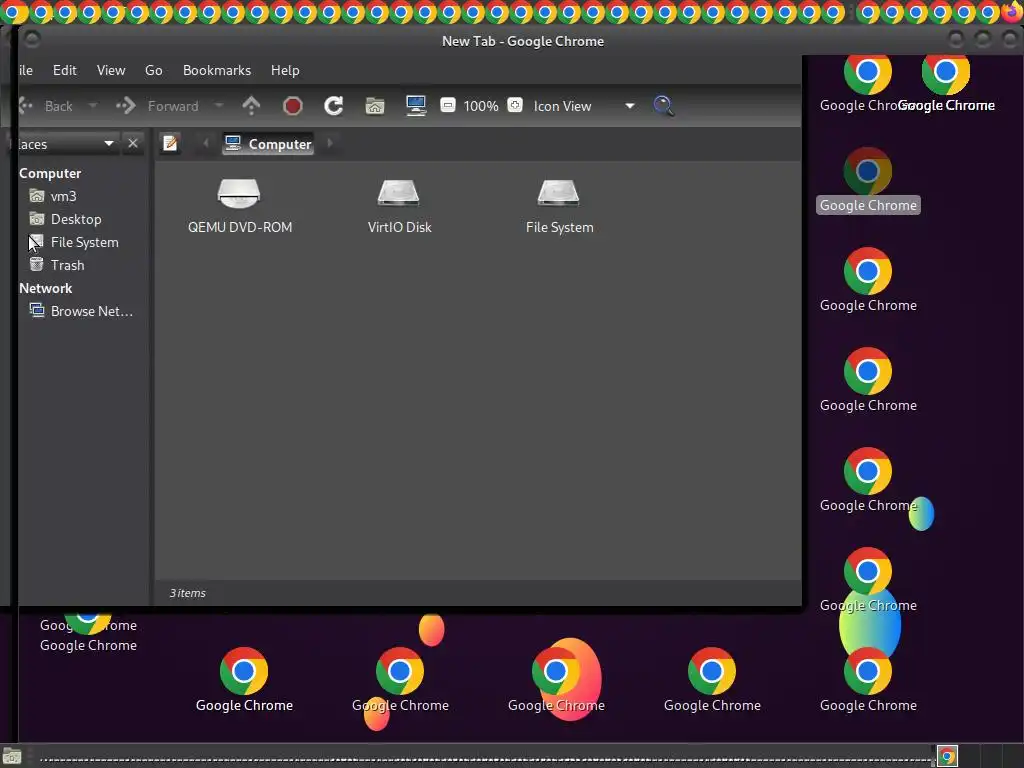Click the Computer path bar button
This screenshot has width=1024, height=768.
268,144
